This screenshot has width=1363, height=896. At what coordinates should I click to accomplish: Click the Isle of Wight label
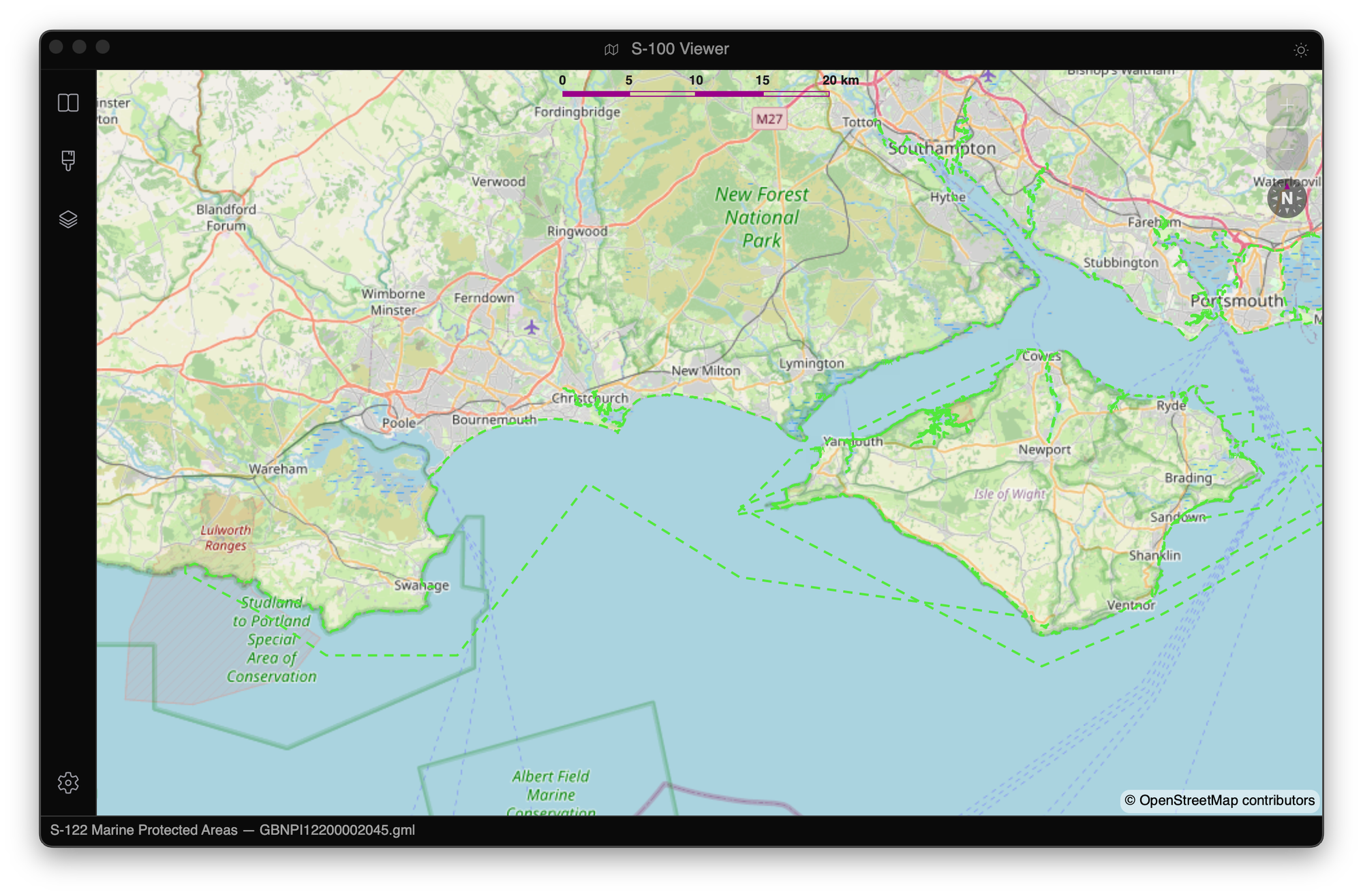(x=1009, y=493)
